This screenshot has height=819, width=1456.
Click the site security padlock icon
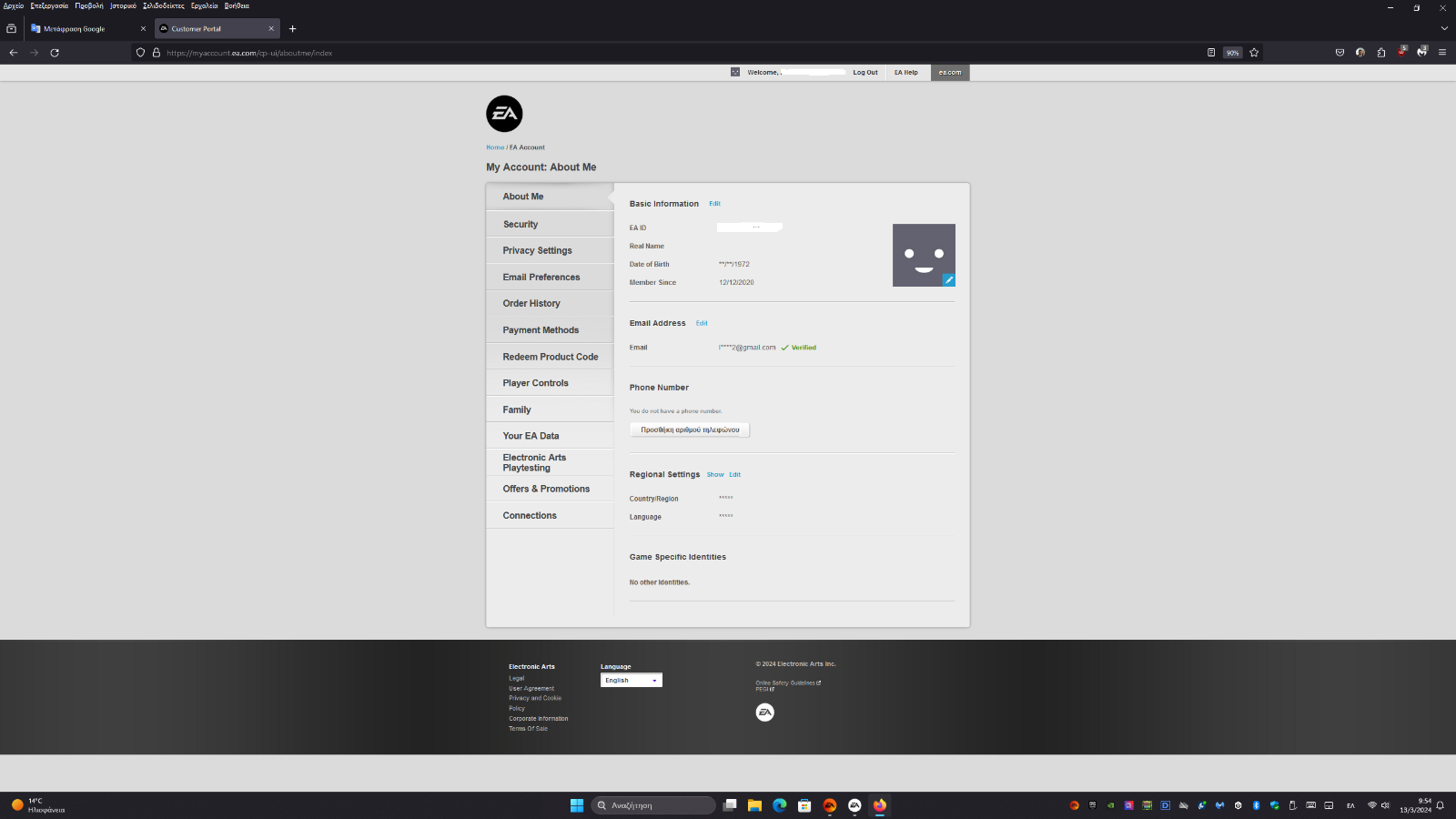coord(157,53)
